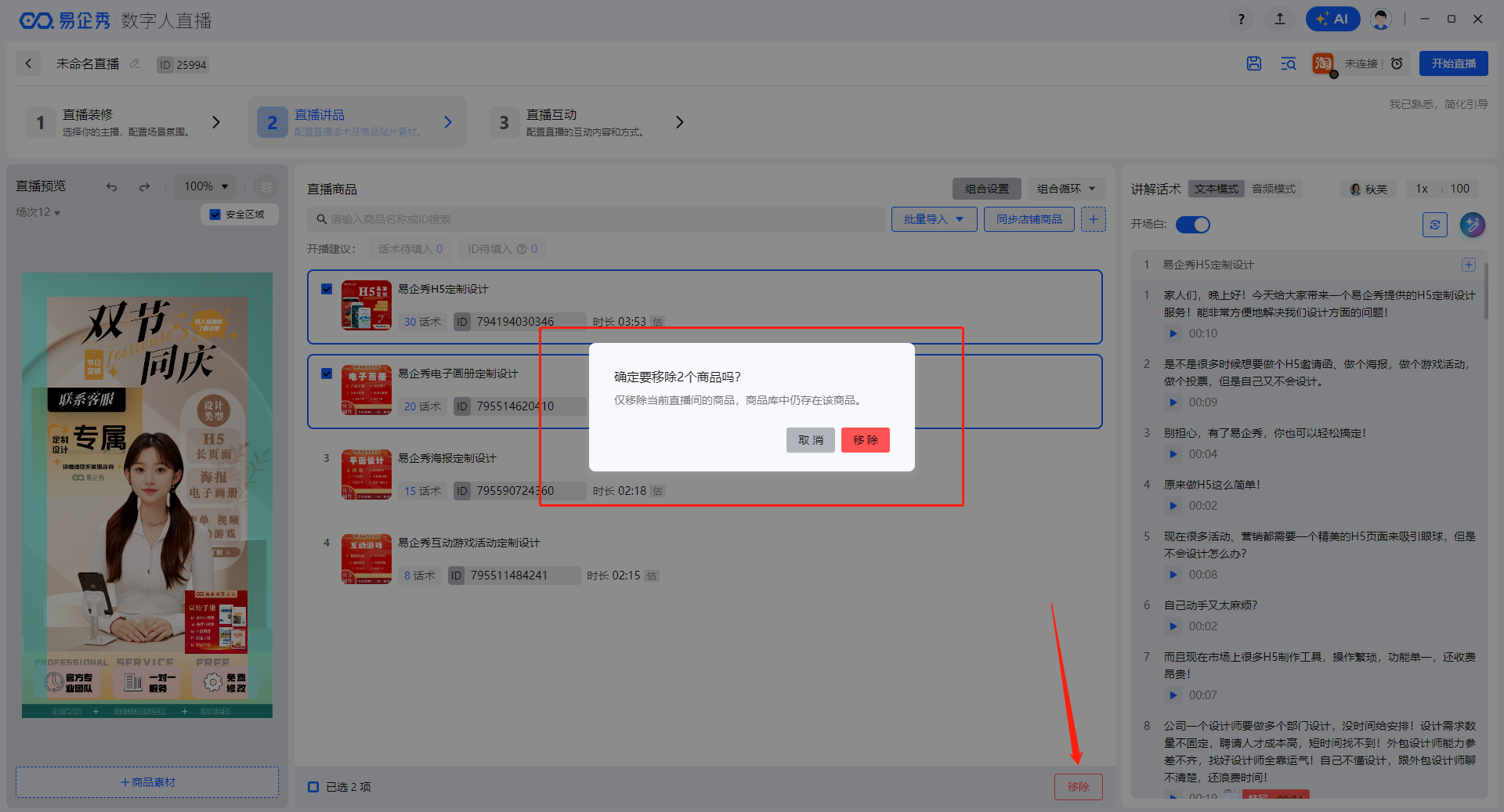Add a product with the plus icon

(x=1093, y=219)
